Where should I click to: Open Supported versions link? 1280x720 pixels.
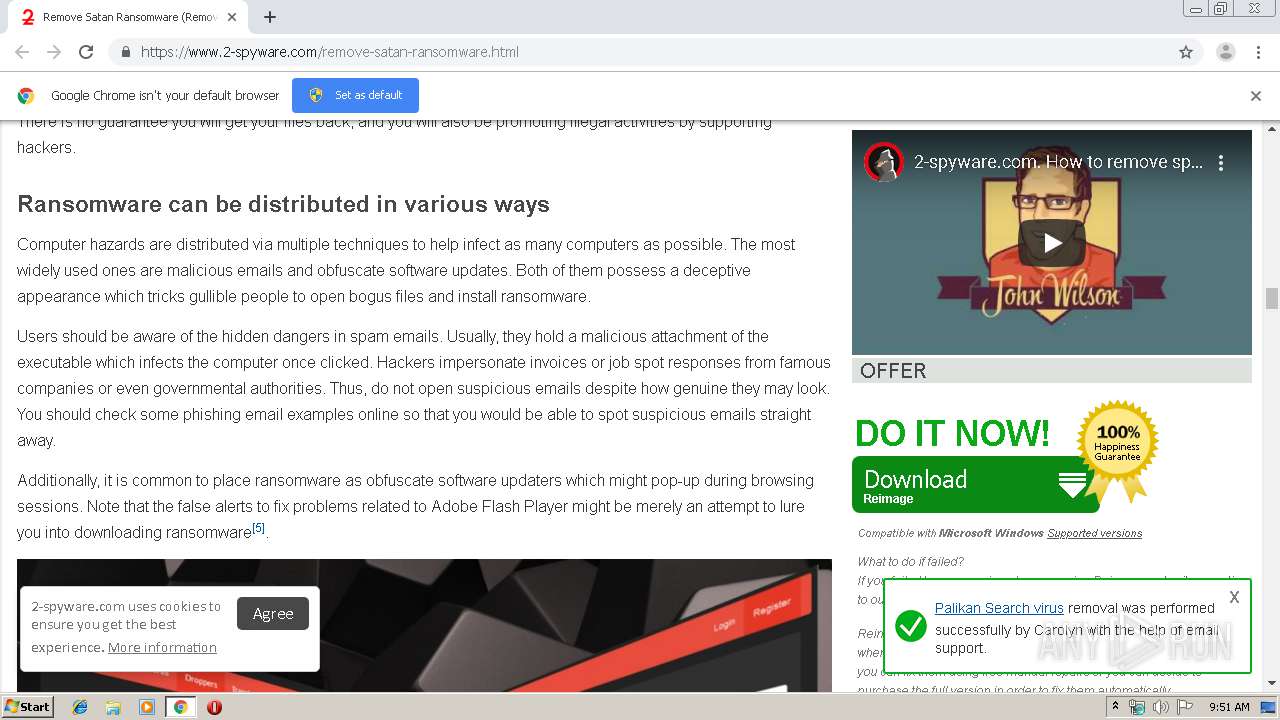tap(1094, 533)
